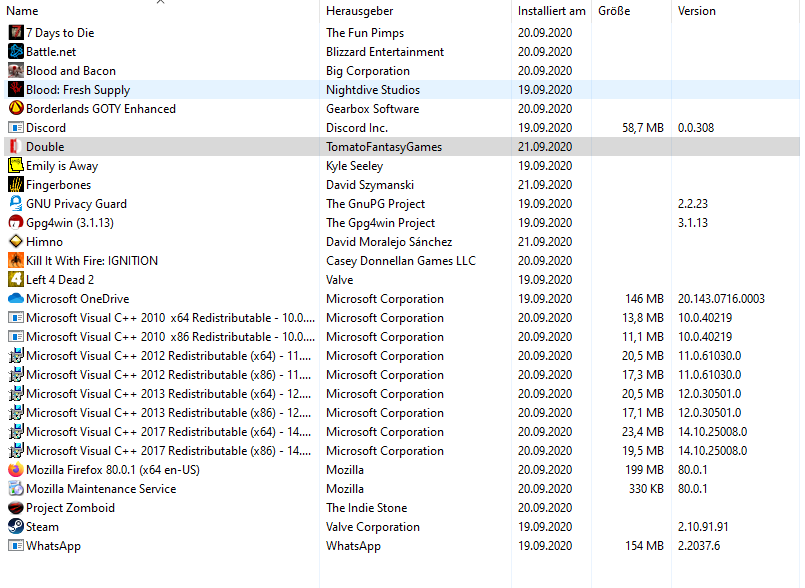Click Steam version 2.10.91.91

pos(703,527)
